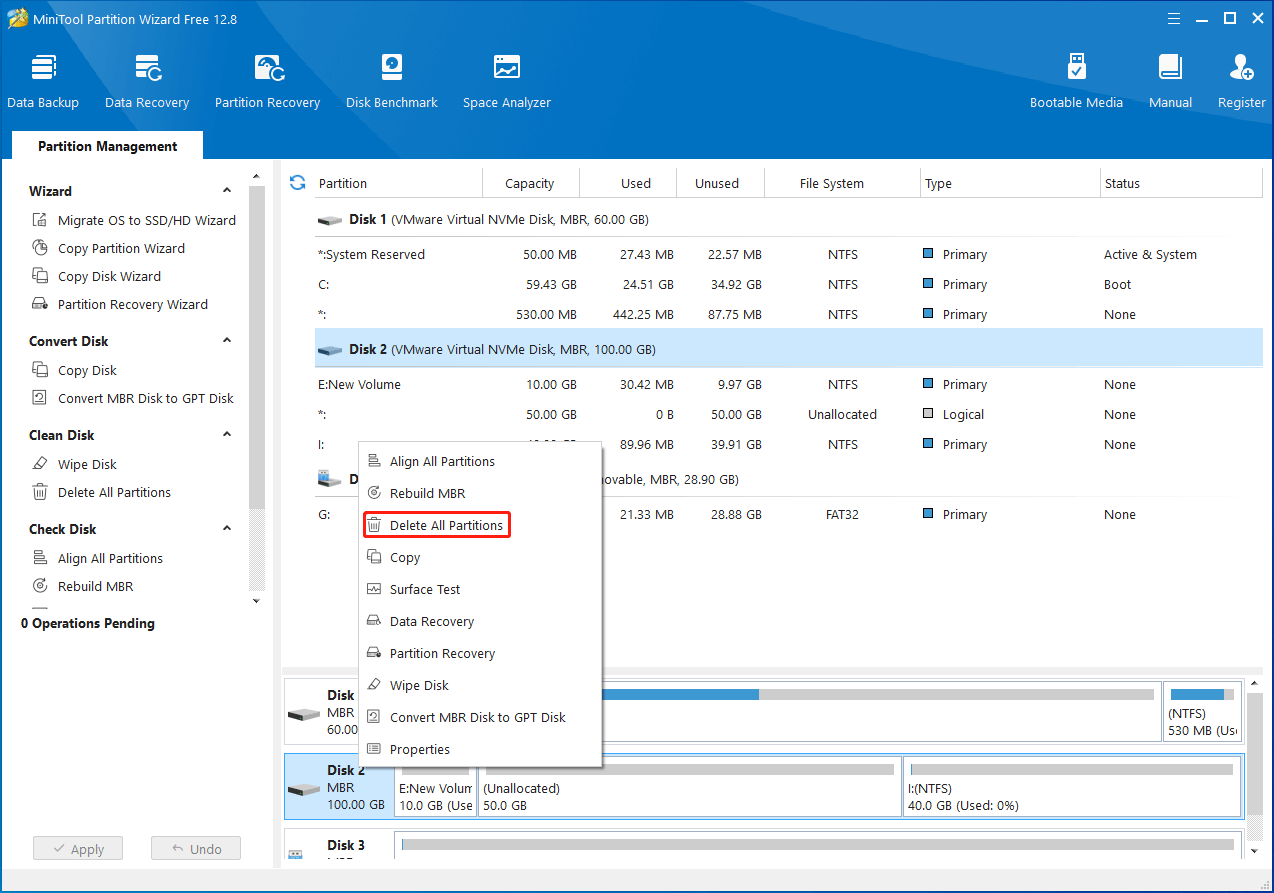This screenshot has width=1274, height=893.
Task: Choose Delete All Partitions from the context menu
Action: tap(436, 524)
